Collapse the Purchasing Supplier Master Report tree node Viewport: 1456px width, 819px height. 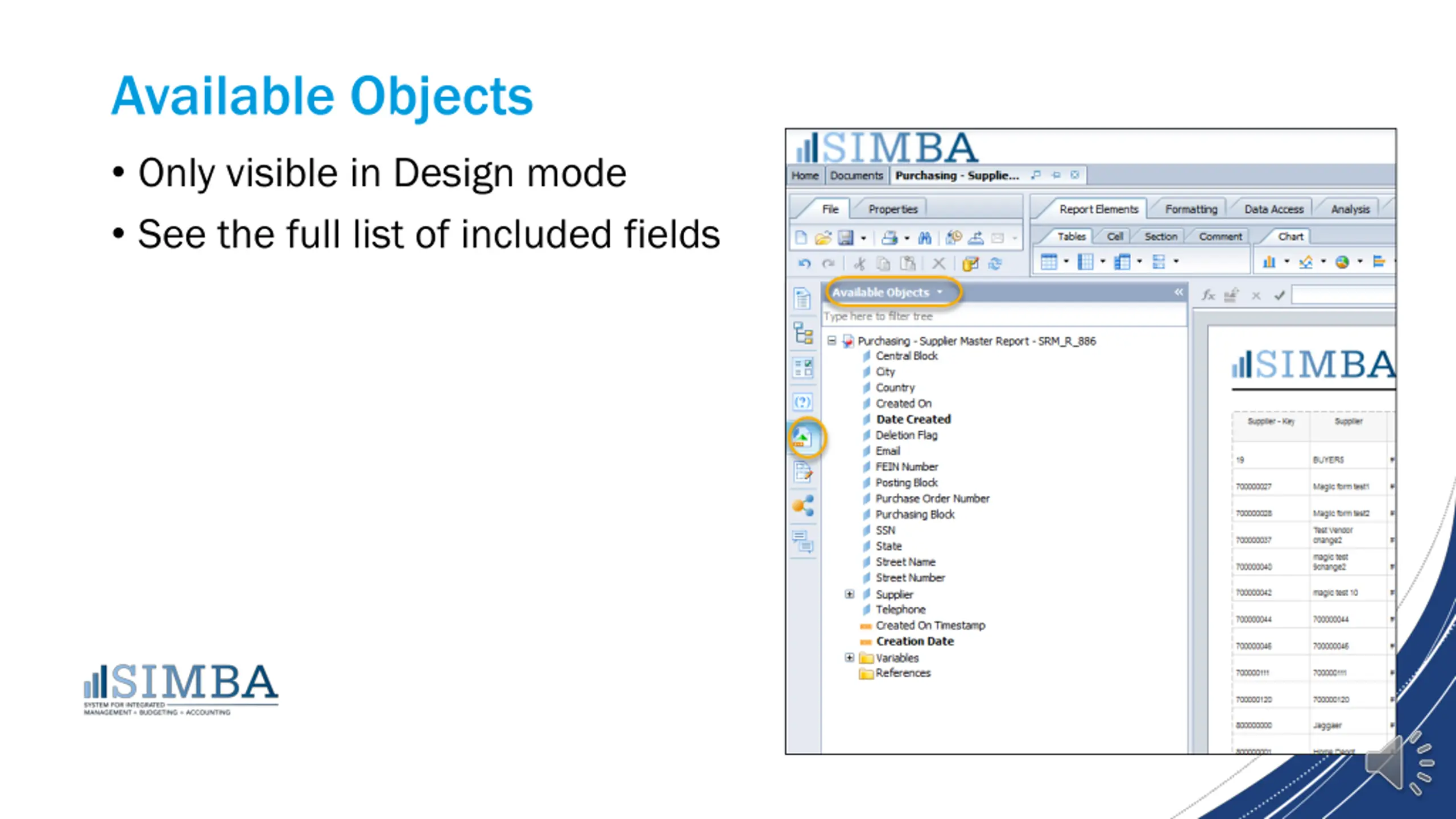click(x=832, y=341)
